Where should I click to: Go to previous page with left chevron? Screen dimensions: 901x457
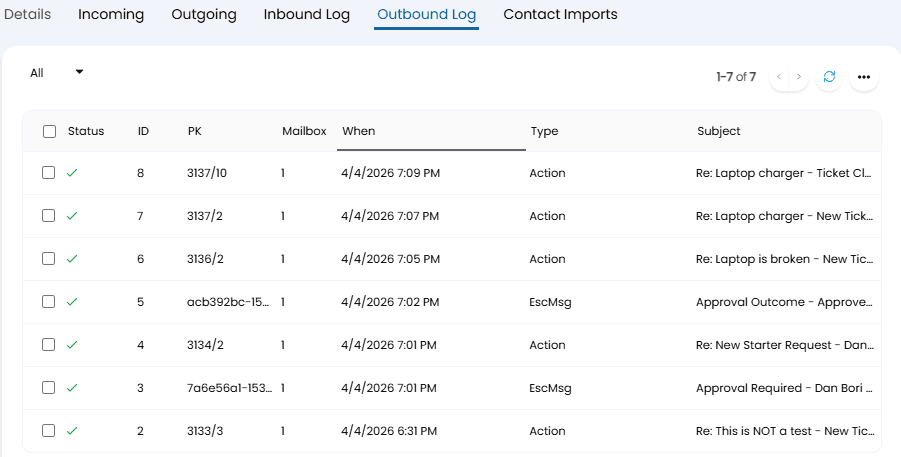[779, 77]
